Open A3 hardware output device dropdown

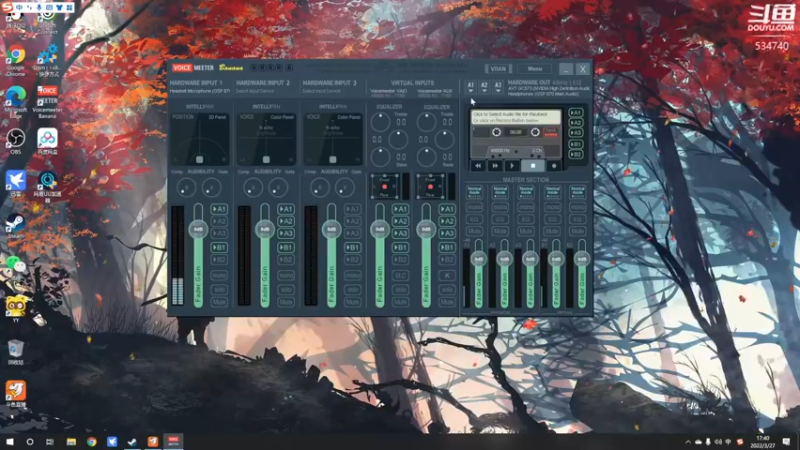coord(498,87)
